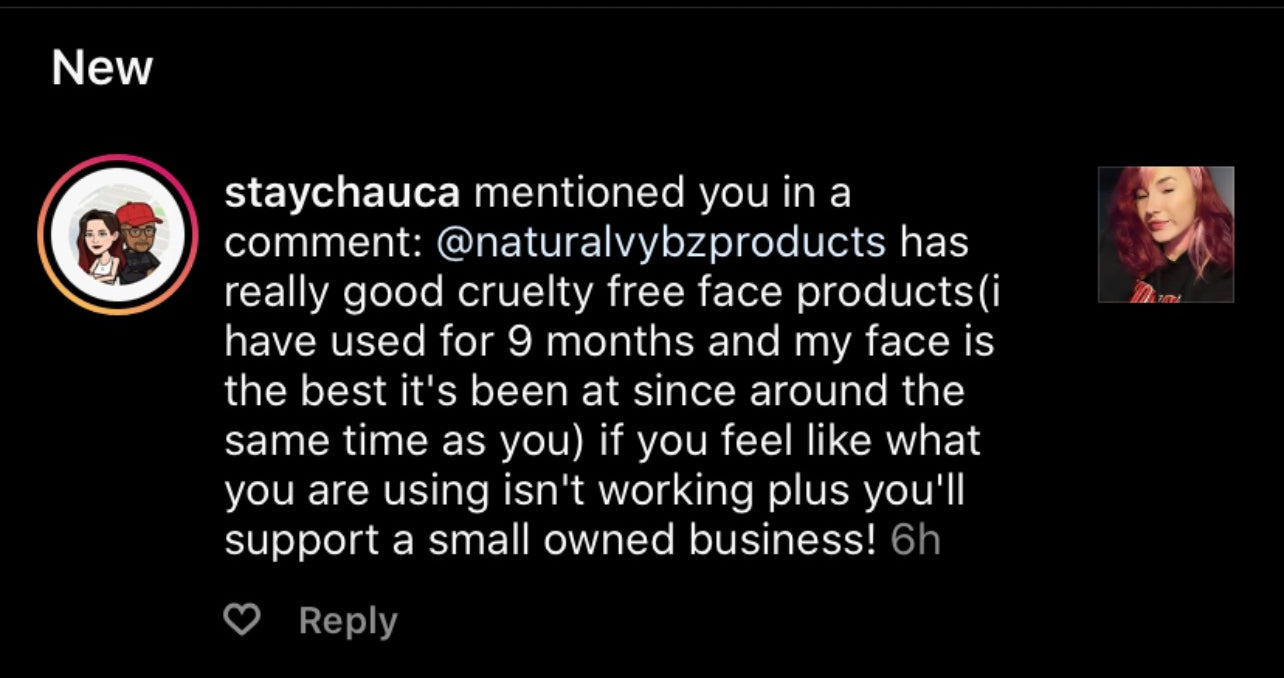Image resolution: width=1284 pixels, height=678 pixels.
Task: Tap the 'same time as you' text line
Action: [x=602, y=441]
